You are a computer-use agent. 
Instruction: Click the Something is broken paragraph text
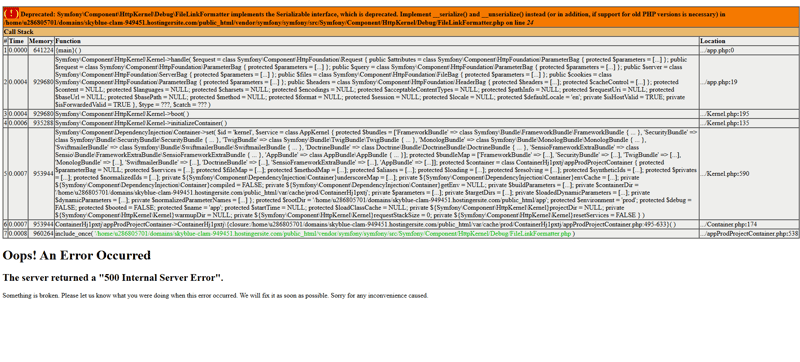[x=215, y=295]
